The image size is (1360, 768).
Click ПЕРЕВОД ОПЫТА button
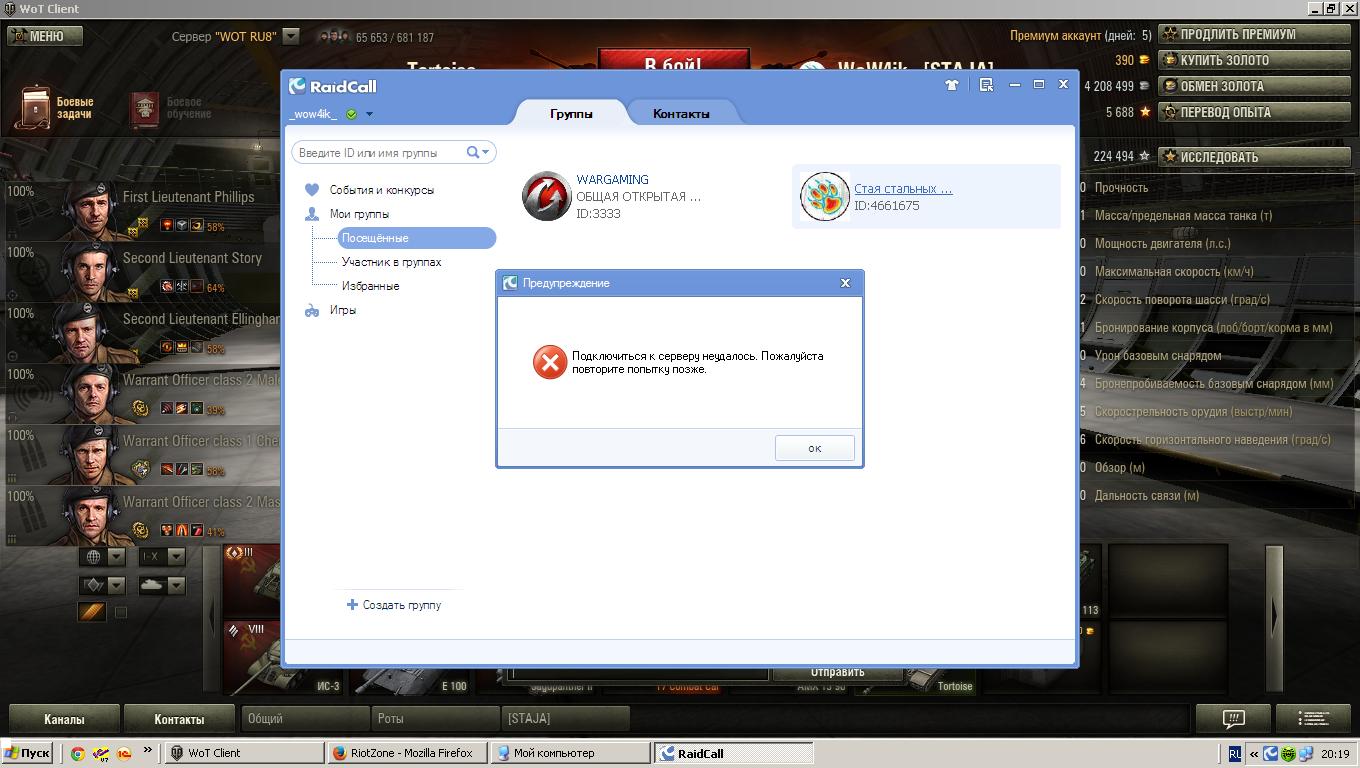(1253, 112)
